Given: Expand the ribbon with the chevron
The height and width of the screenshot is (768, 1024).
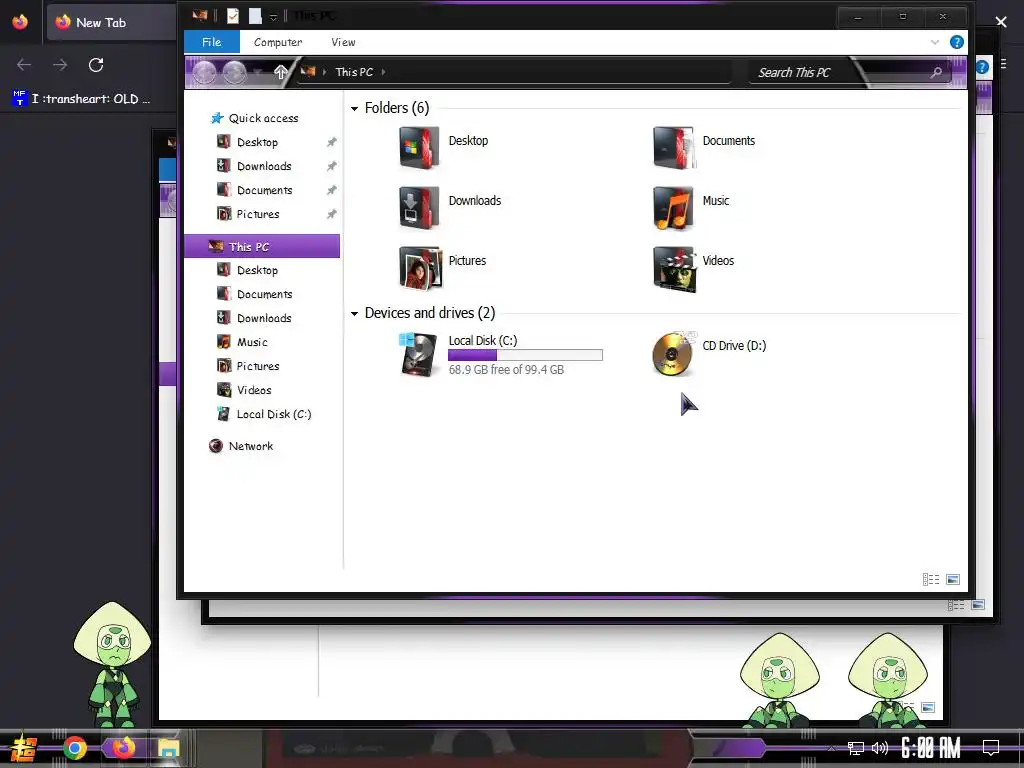Looking at the screenshot, I should tap(935, 42).
